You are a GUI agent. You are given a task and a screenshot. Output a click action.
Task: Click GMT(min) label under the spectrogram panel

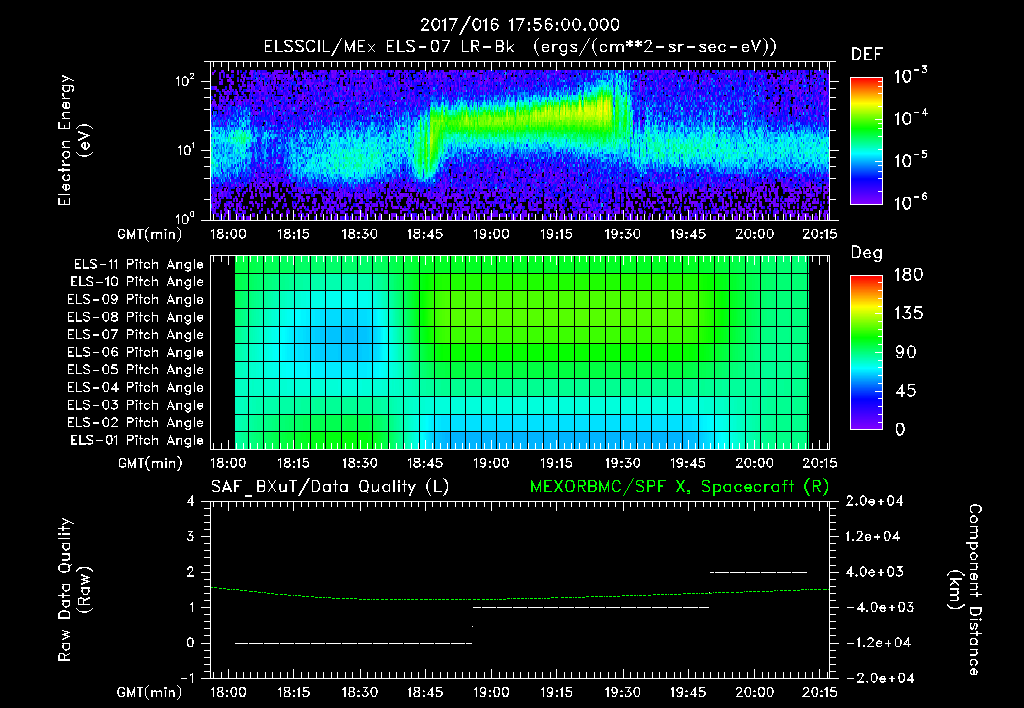pyautogui.click(x=149, y=234)
